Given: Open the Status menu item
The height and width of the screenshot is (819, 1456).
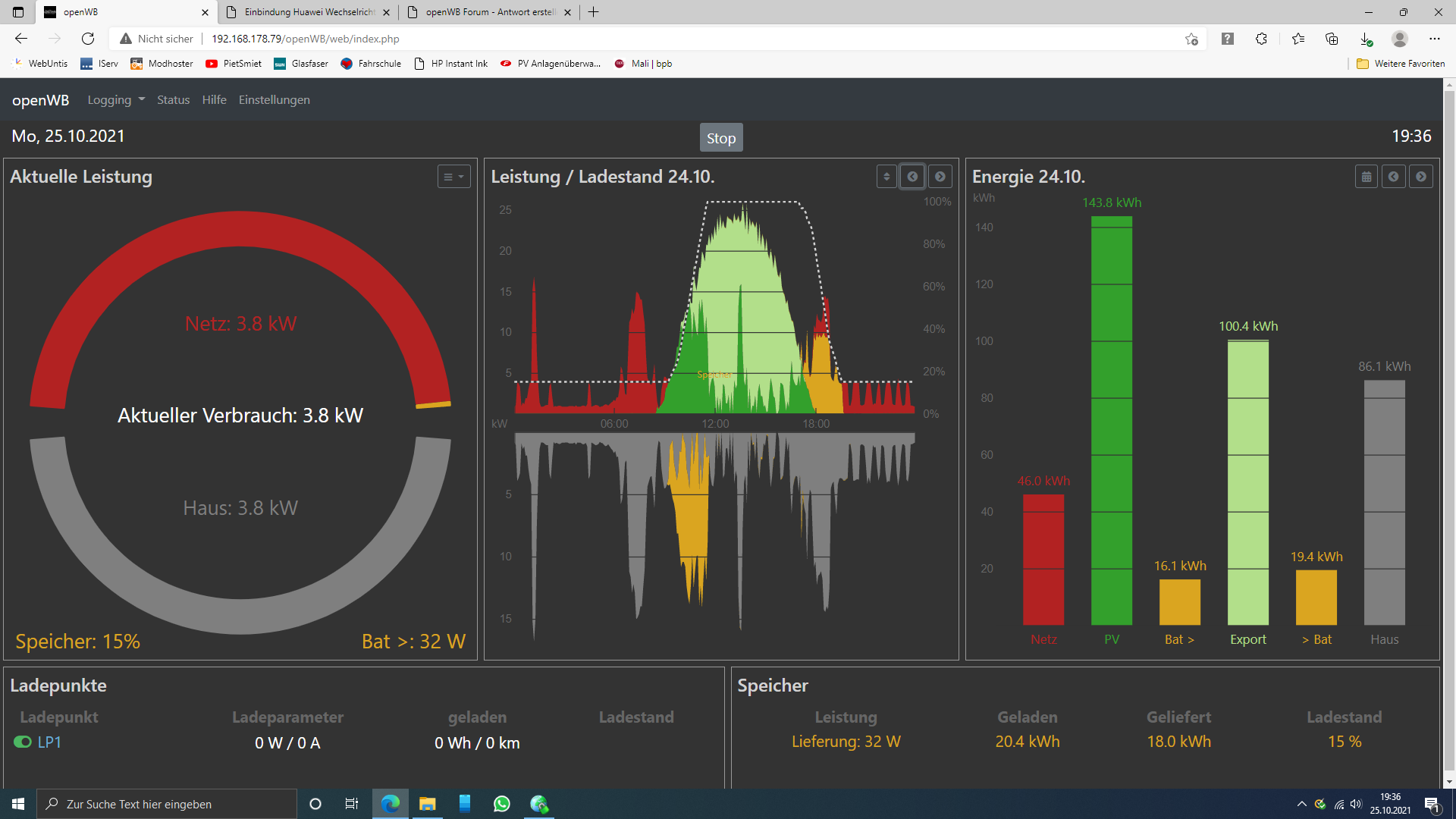Looking at the screenshot, I should [173, 100].
